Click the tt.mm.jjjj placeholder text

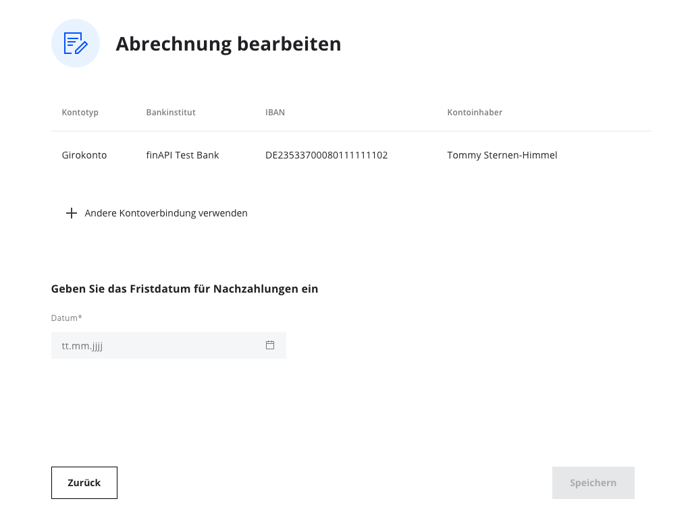pos(82,346)
